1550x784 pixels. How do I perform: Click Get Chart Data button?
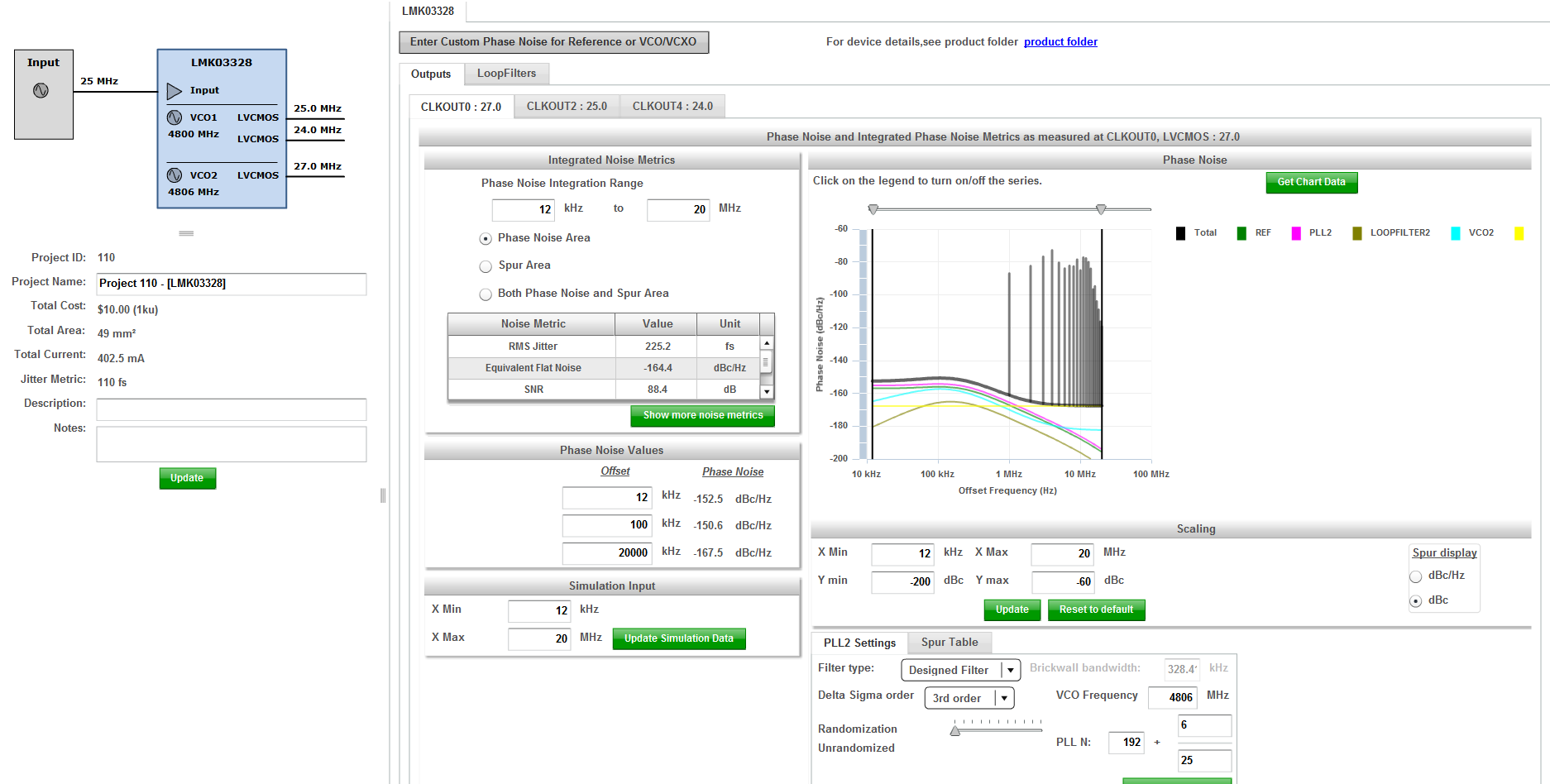(x=1311, y=182)
